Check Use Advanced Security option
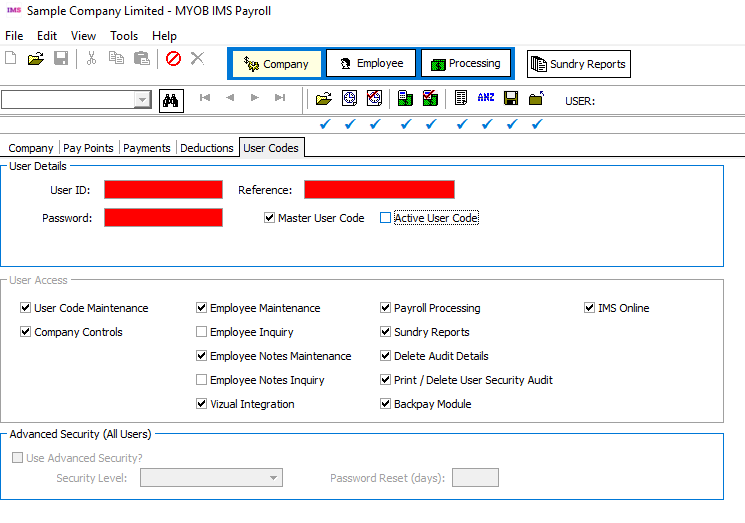The width and height of the screenshot is (745, 523). (x=18, y=457)
